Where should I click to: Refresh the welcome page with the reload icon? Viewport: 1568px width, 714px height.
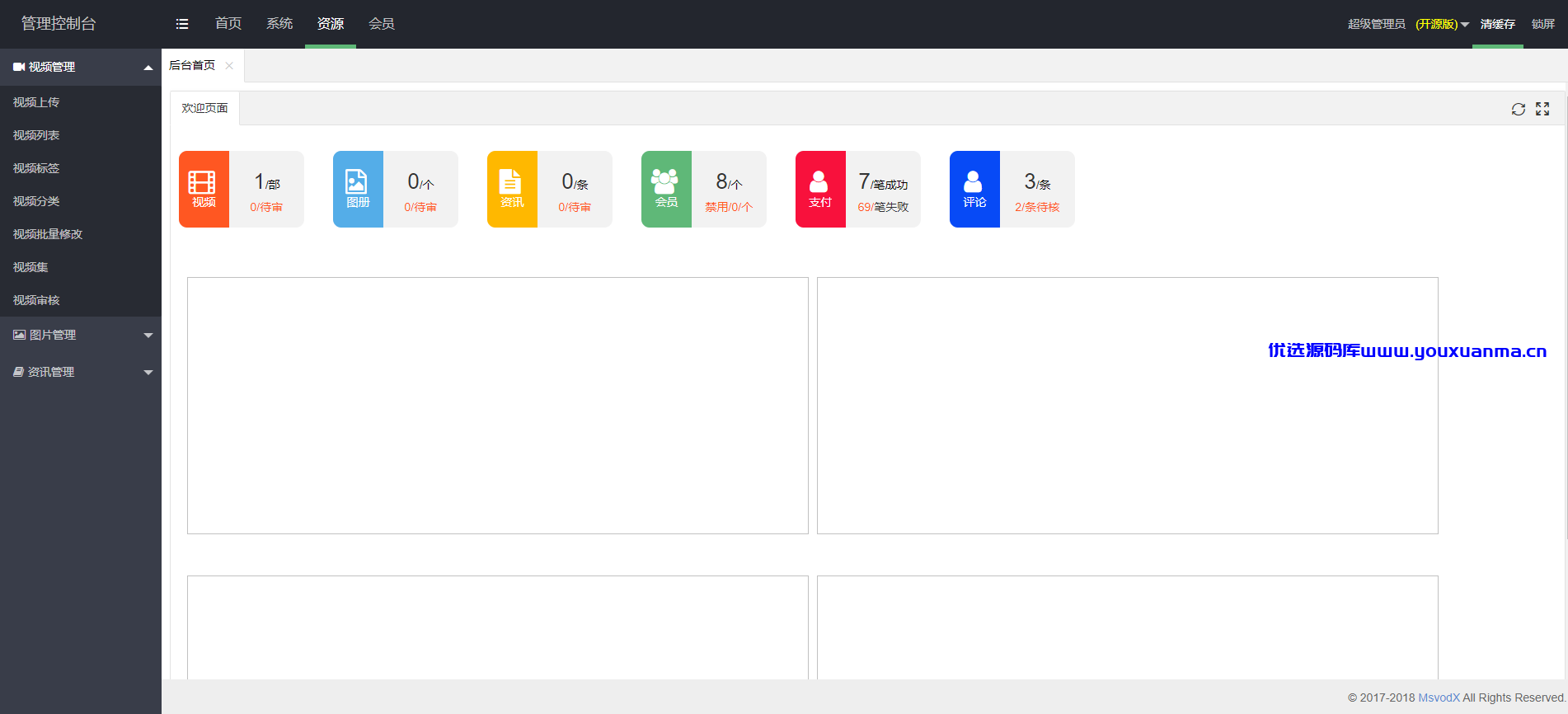pyautogui.click(x=1518, y=109)
